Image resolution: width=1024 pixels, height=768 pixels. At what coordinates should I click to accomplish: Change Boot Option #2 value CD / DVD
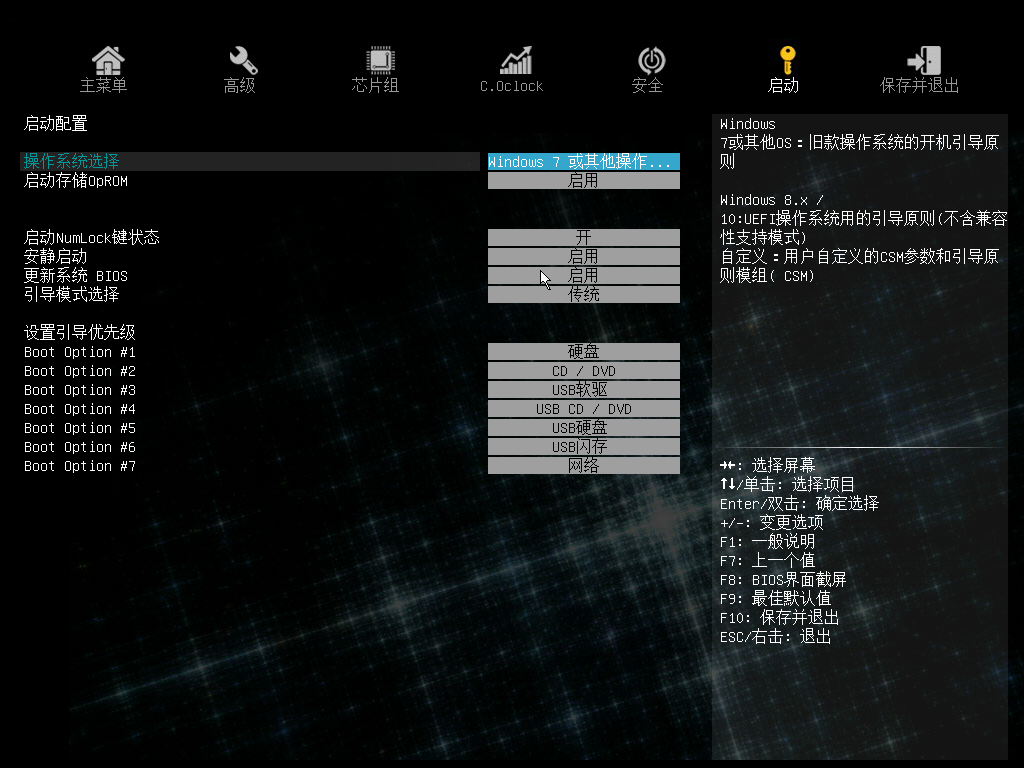click(x=583, y=371)
